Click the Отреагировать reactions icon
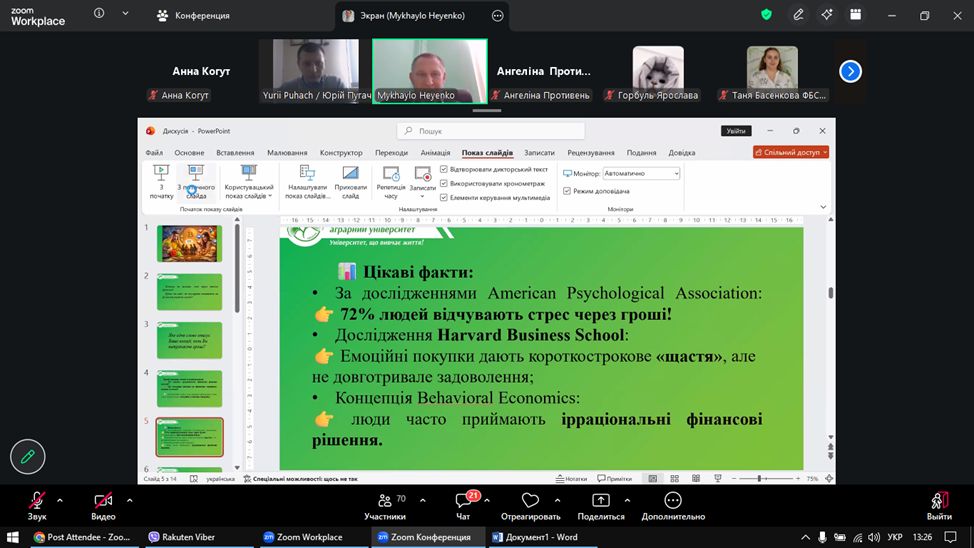Screen dimensions: 974x548 coord(530,500)
